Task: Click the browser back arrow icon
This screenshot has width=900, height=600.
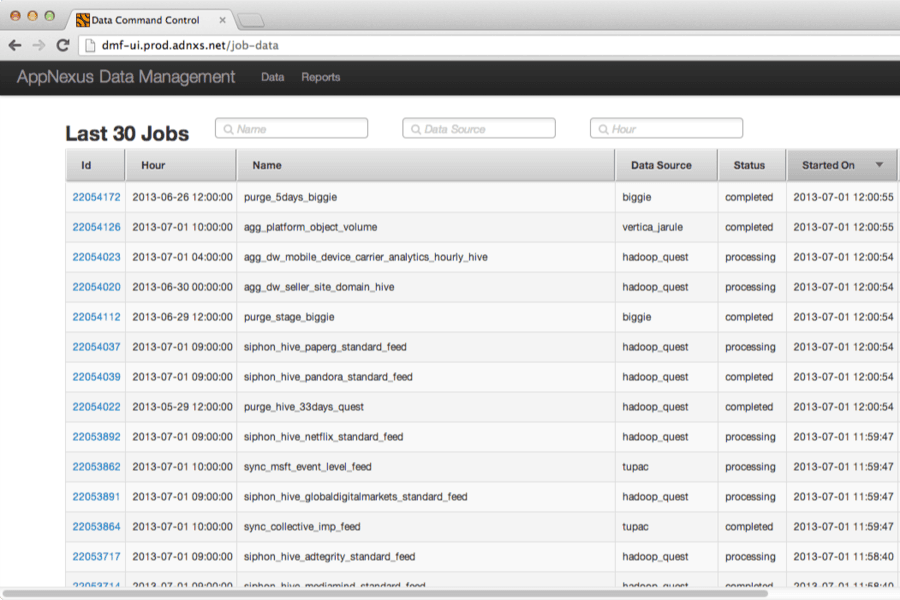Action: click(14, 45)
